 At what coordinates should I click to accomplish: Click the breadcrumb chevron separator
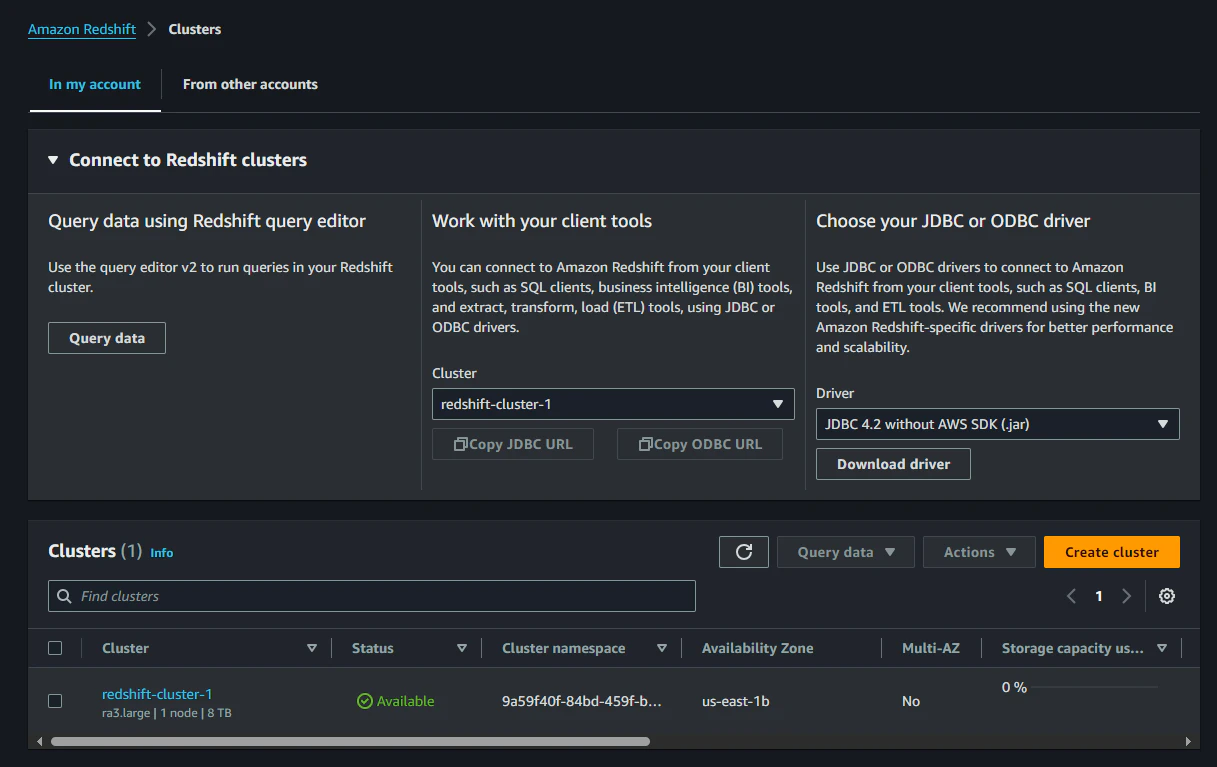pos(152,29)
